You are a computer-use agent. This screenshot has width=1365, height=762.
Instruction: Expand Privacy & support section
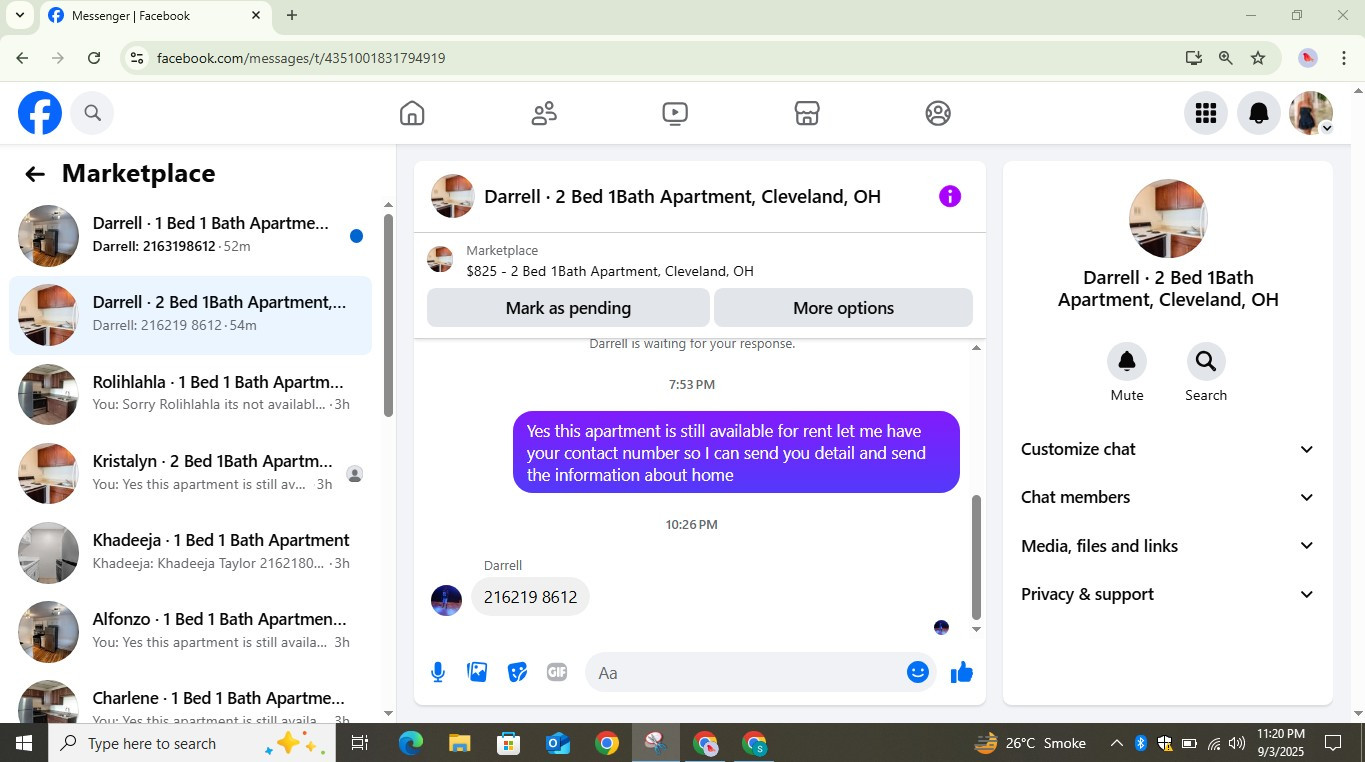1167,594
